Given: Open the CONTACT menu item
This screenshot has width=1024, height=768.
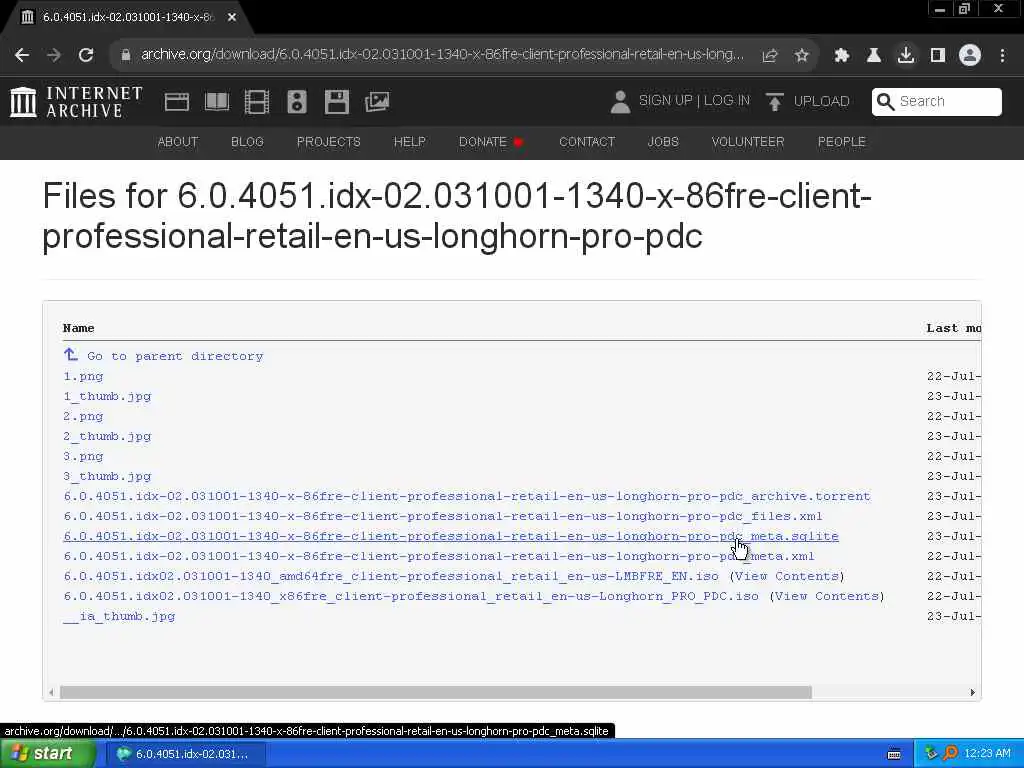Looking at the screenshot, I should pos(587,142).
